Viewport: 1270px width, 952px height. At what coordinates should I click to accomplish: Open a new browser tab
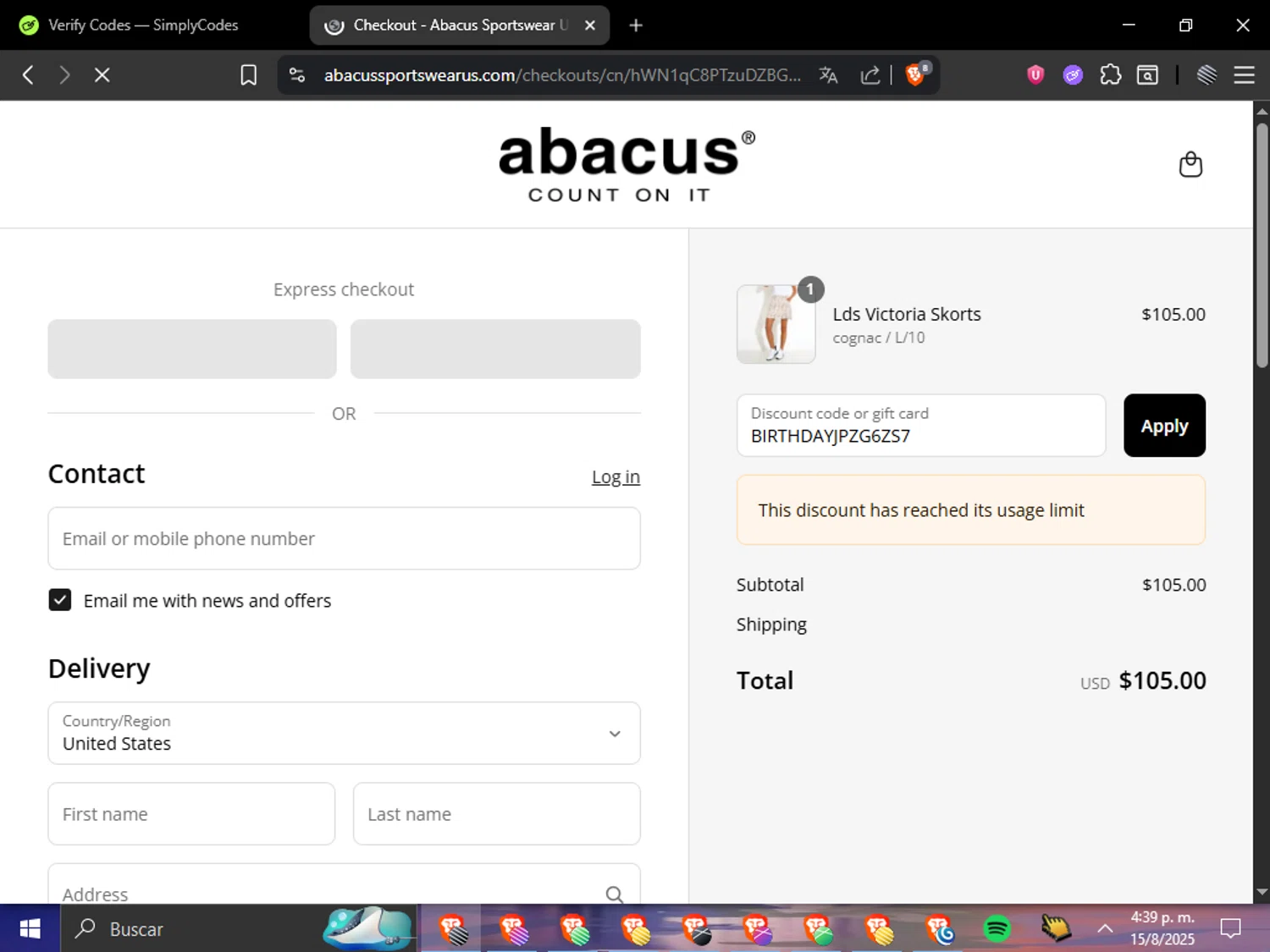(636, 25)
